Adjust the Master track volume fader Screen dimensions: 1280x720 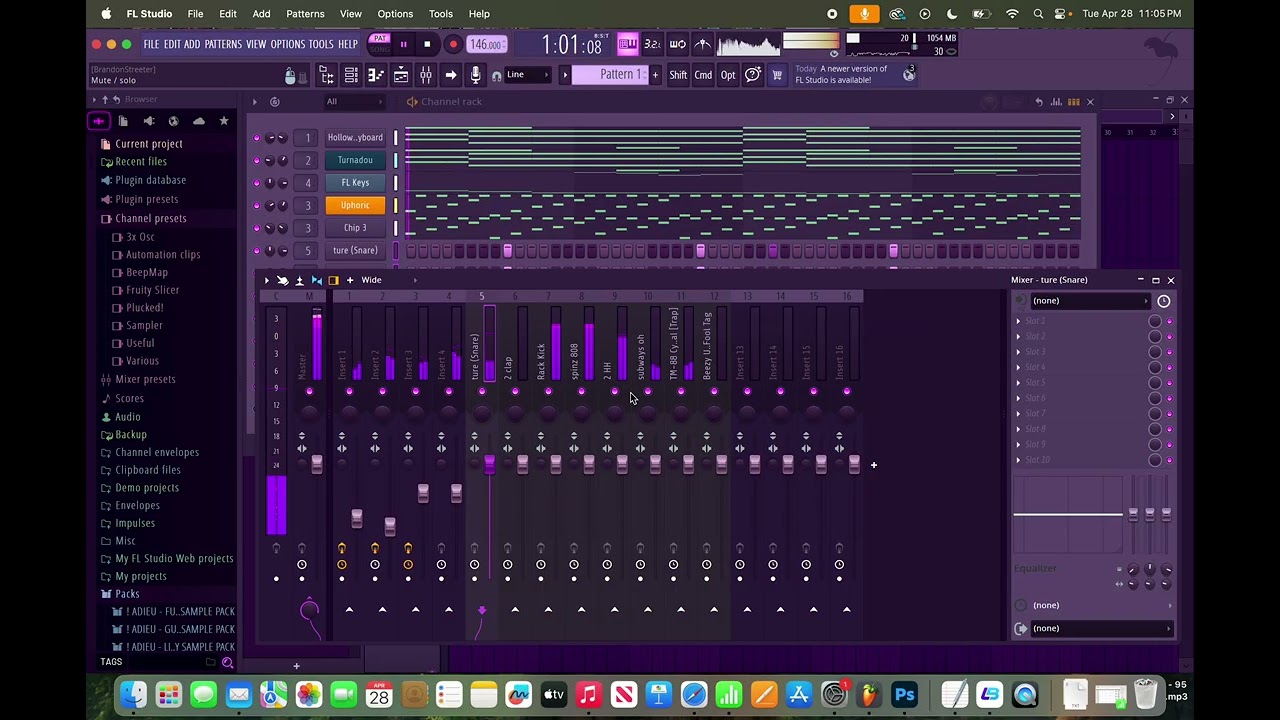[317, 464]
